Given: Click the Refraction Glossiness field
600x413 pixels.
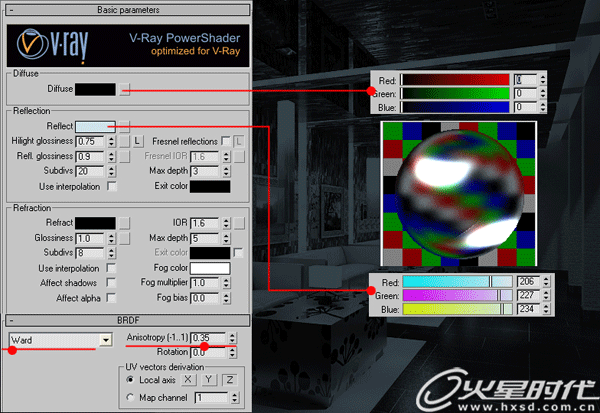Looking at the screenshot, I should [90, 238].
